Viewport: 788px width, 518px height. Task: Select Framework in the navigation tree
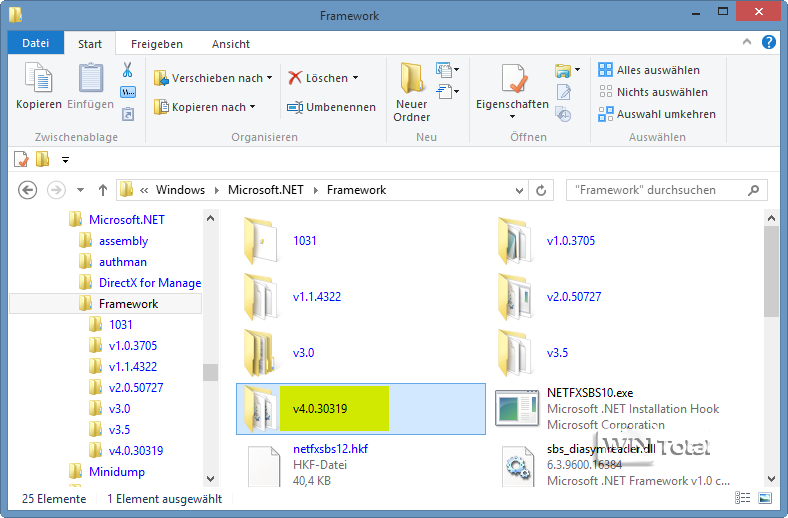(106, 304)
